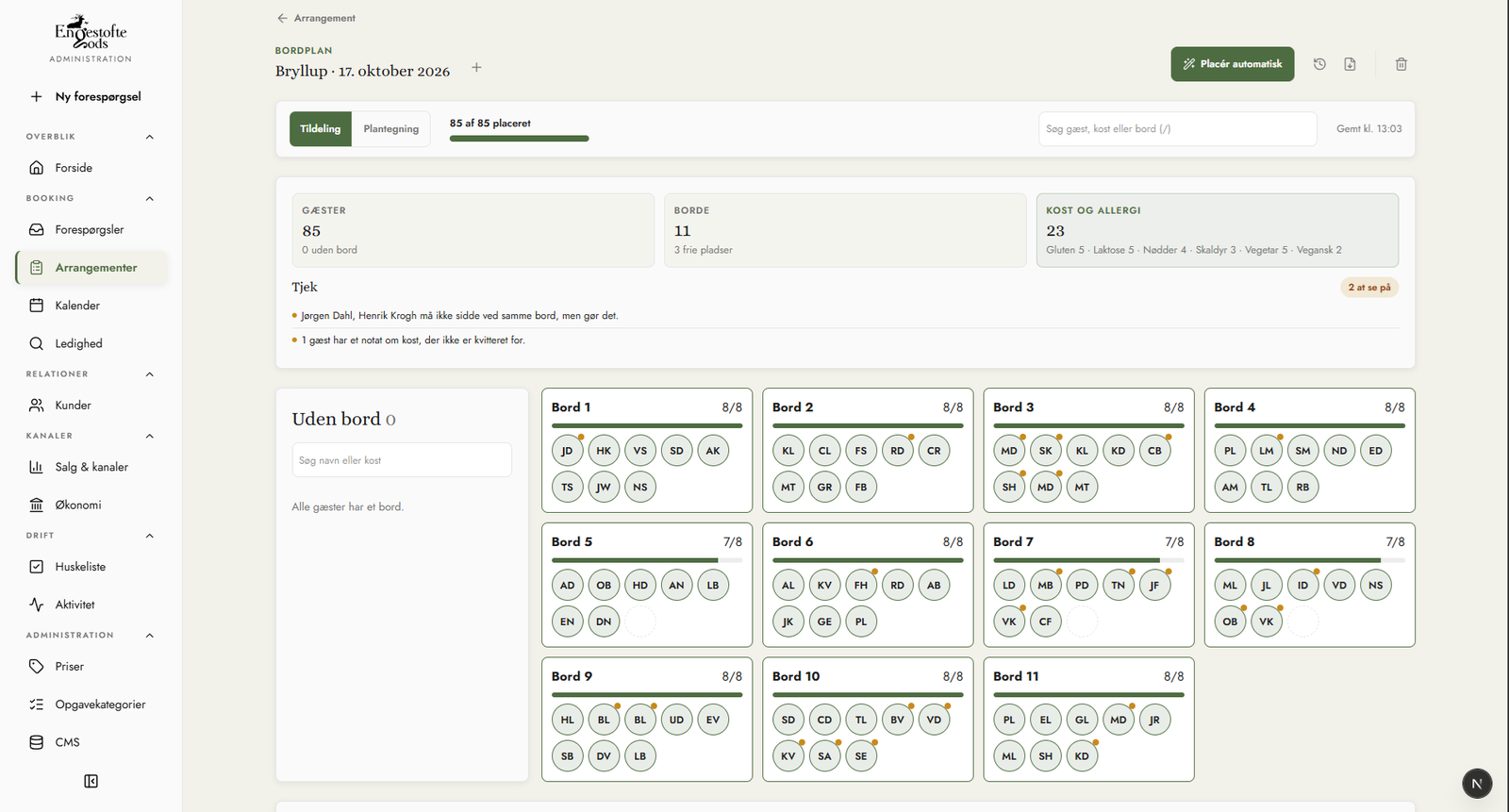Switch to Plantegning view
Screen dimensions: 1509x812
coord(391,129)
